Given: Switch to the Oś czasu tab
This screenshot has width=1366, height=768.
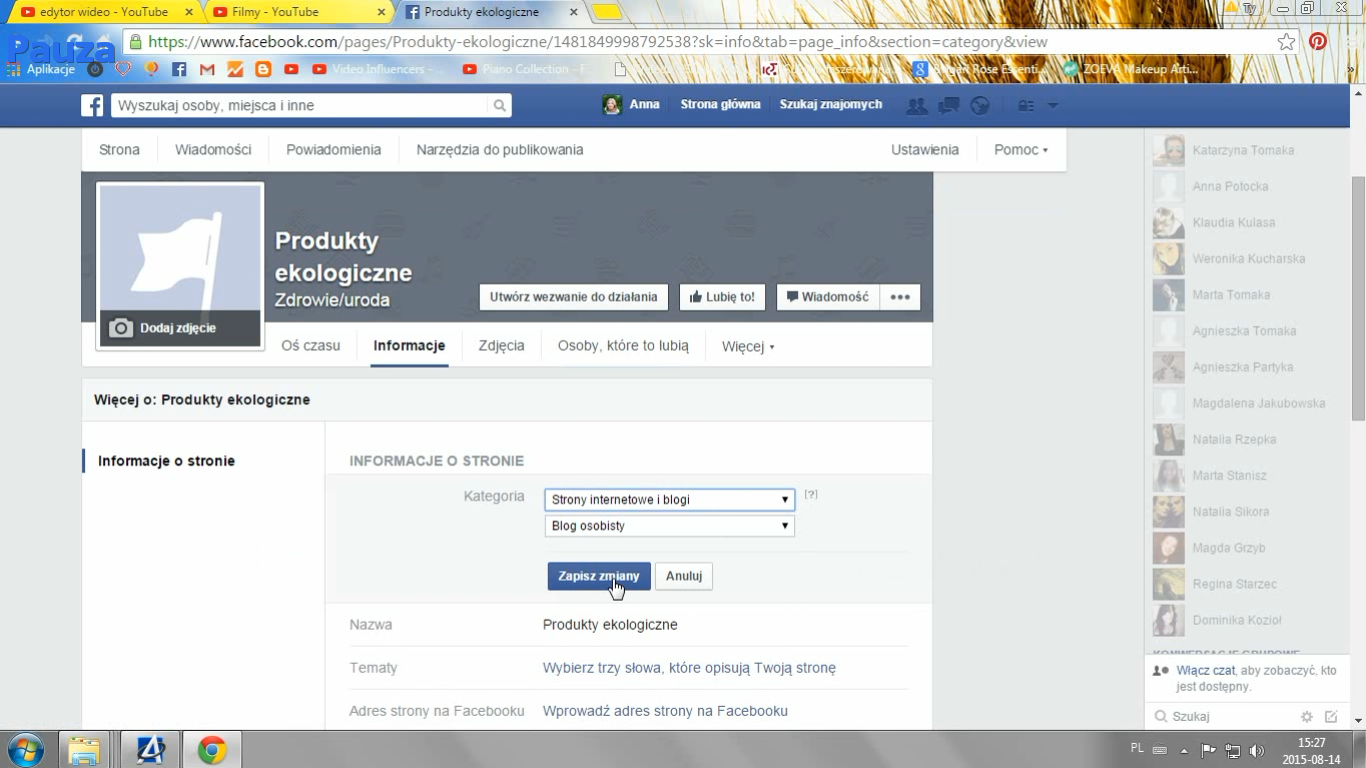Looking at the screenshot, I should [311, 346].
